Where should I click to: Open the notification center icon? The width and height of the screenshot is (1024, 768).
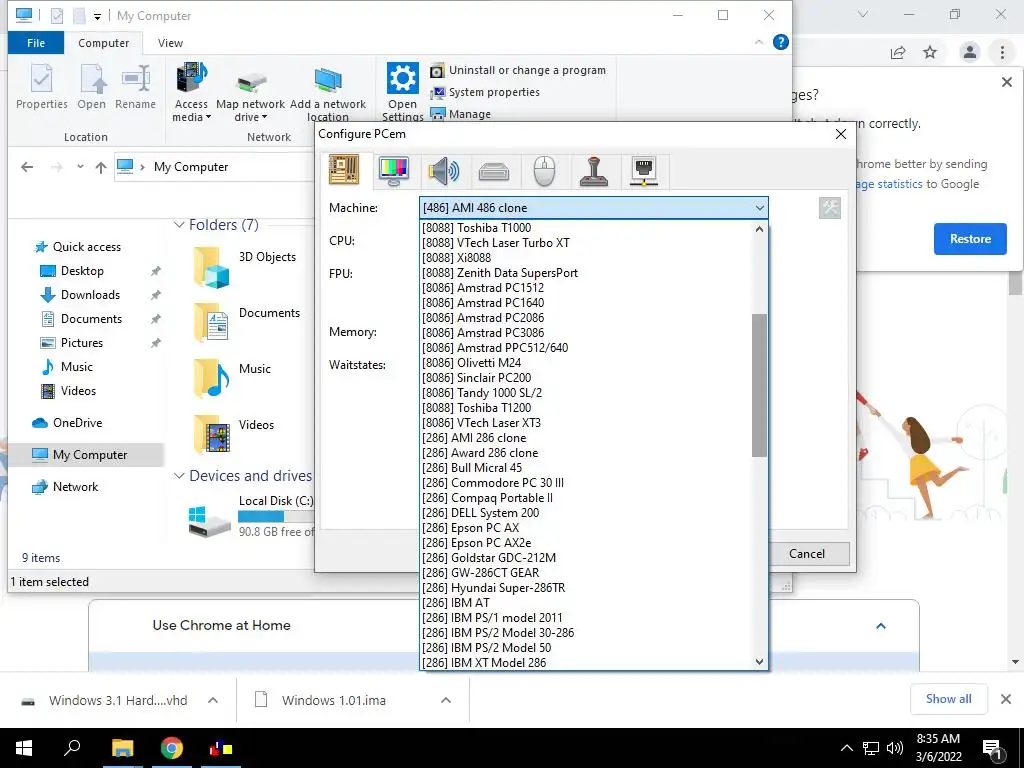coord(992,750)
